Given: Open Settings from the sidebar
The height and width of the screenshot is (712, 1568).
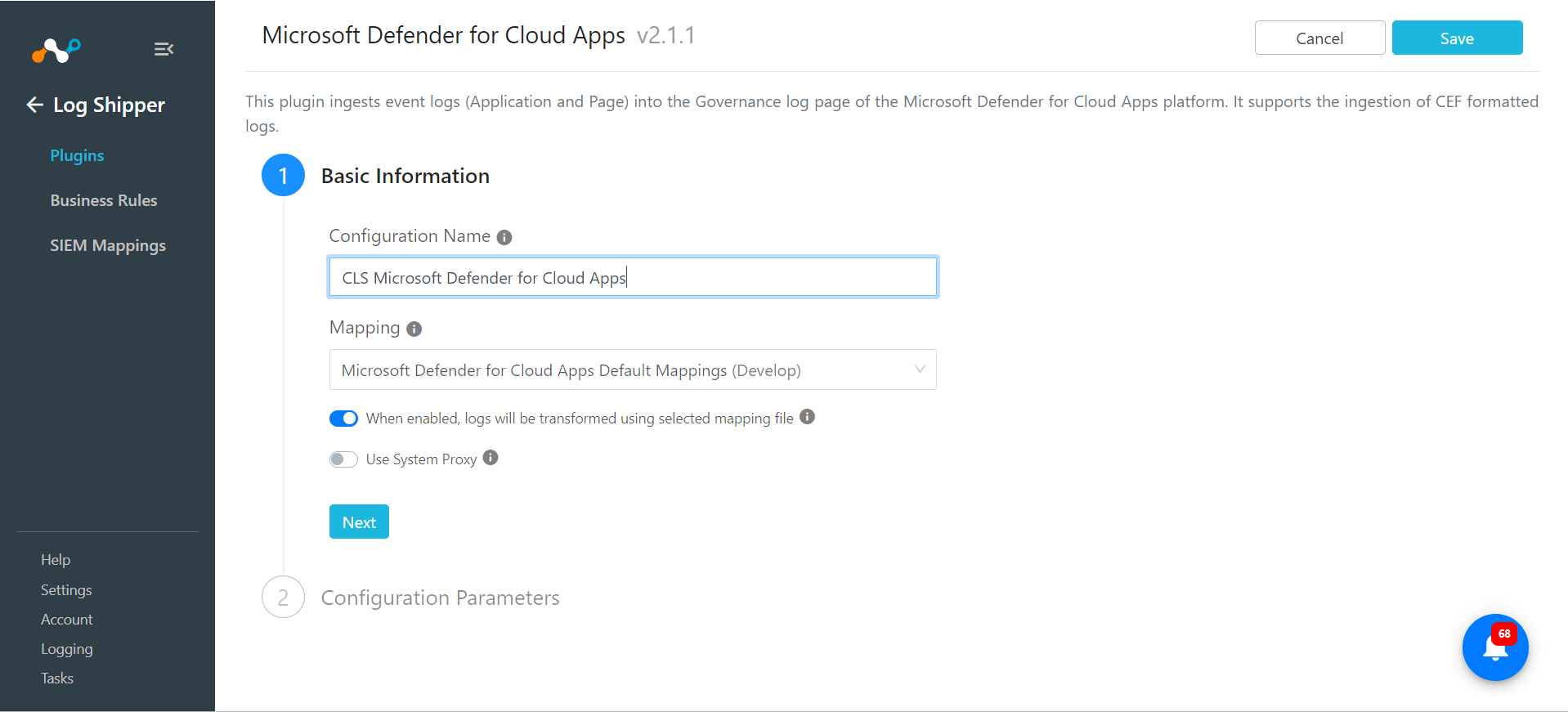Looking at the screenshot, I should (66, 590).
